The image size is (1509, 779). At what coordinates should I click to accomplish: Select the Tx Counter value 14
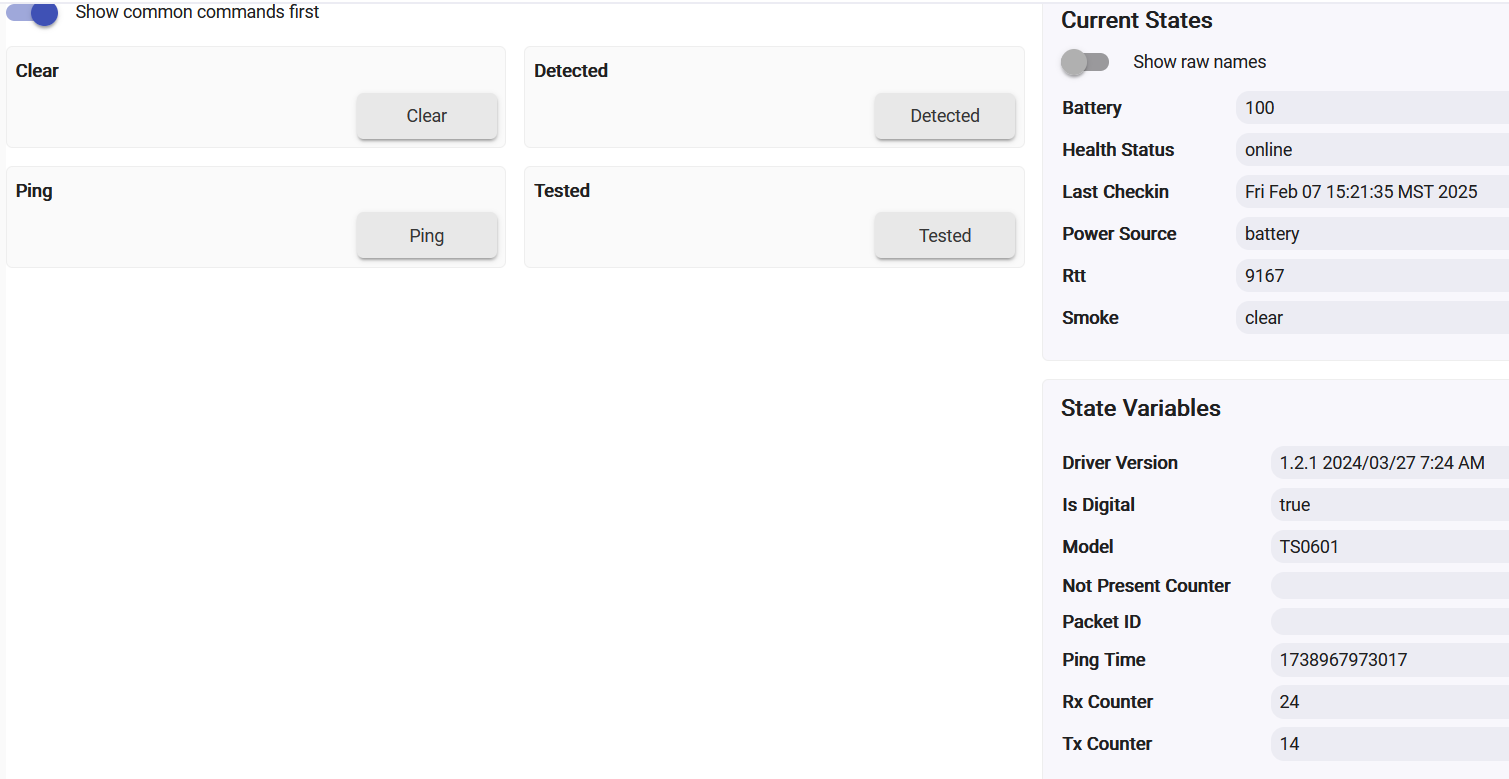1390,744
